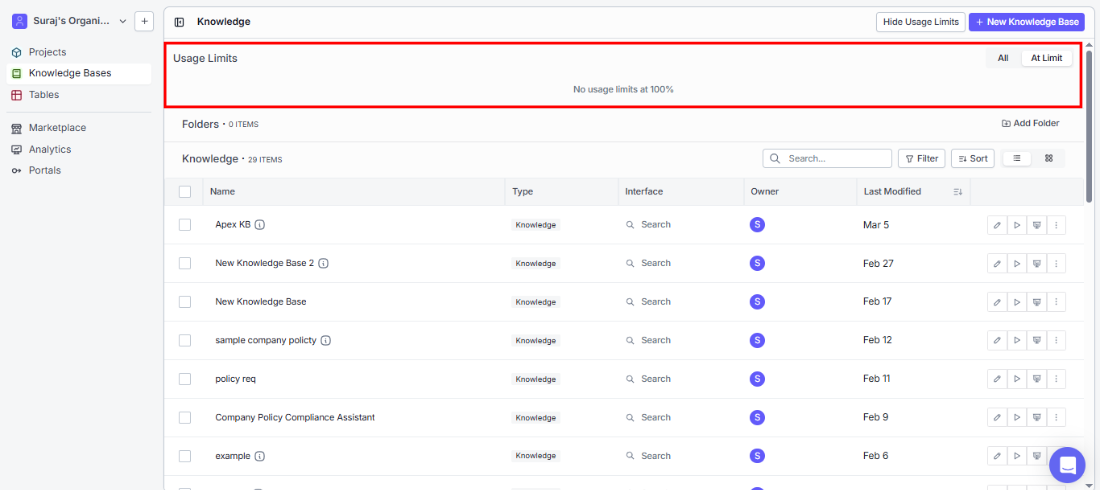Tick the select-all header checkbox

[185, 192]
